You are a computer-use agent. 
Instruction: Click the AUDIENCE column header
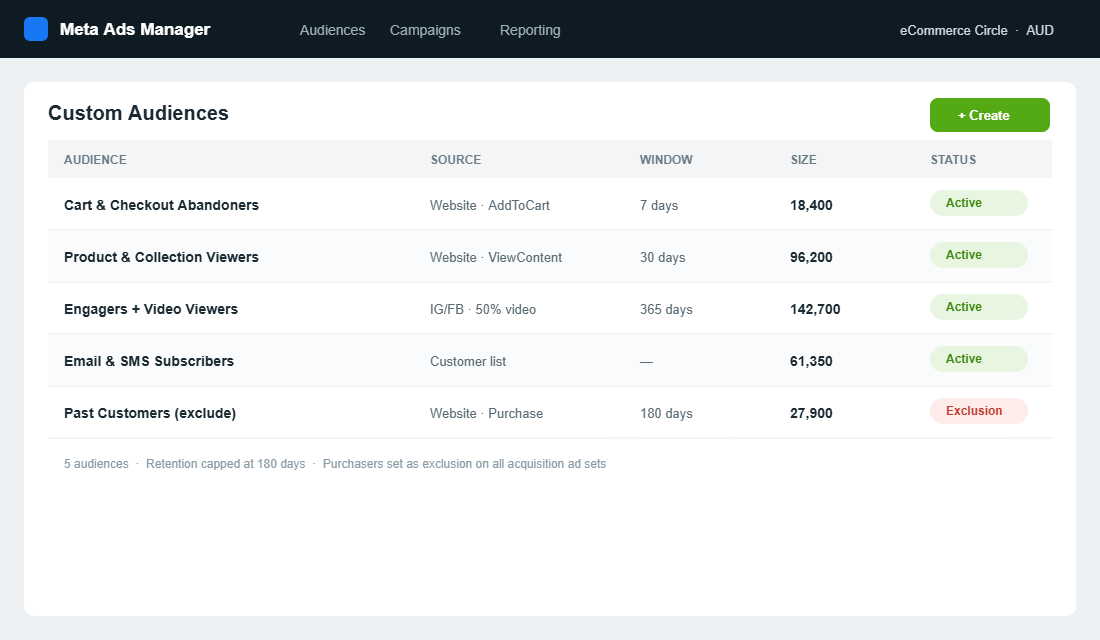[x=95, y=159]
